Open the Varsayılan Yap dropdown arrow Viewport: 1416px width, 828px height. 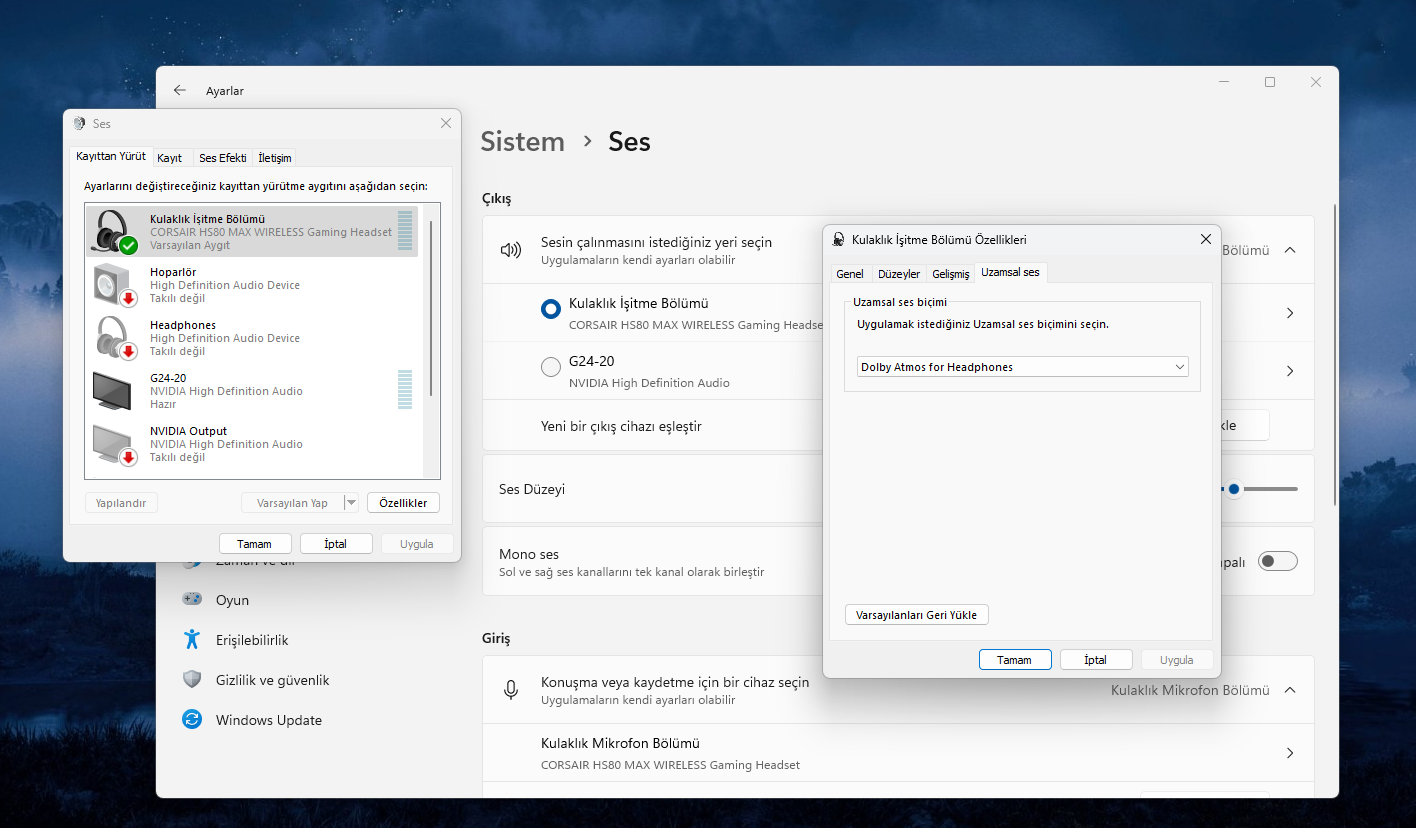coord(351,503)
